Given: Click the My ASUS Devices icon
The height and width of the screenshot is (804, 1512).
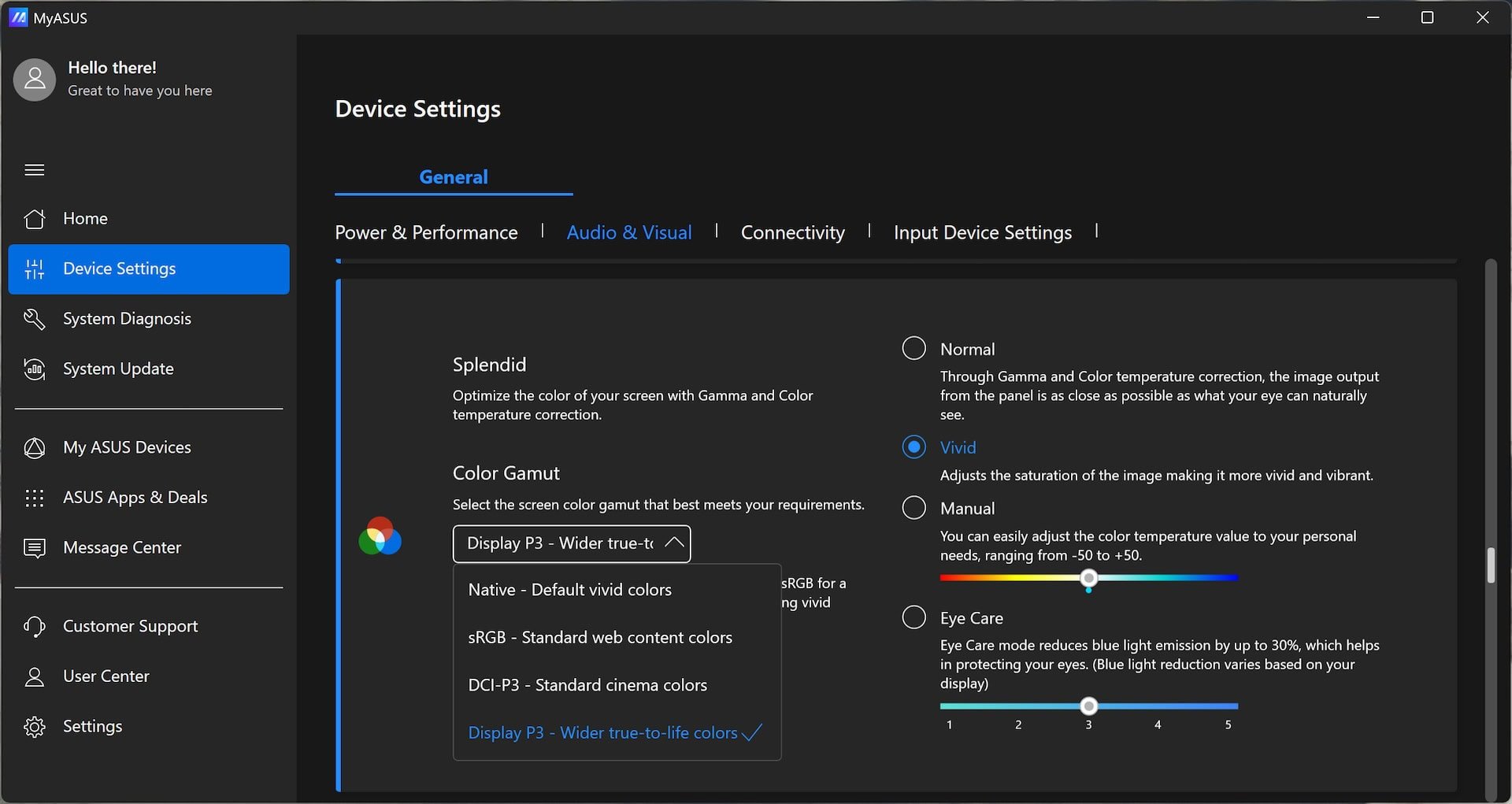Looking at the screenshot, I should 35,447.
